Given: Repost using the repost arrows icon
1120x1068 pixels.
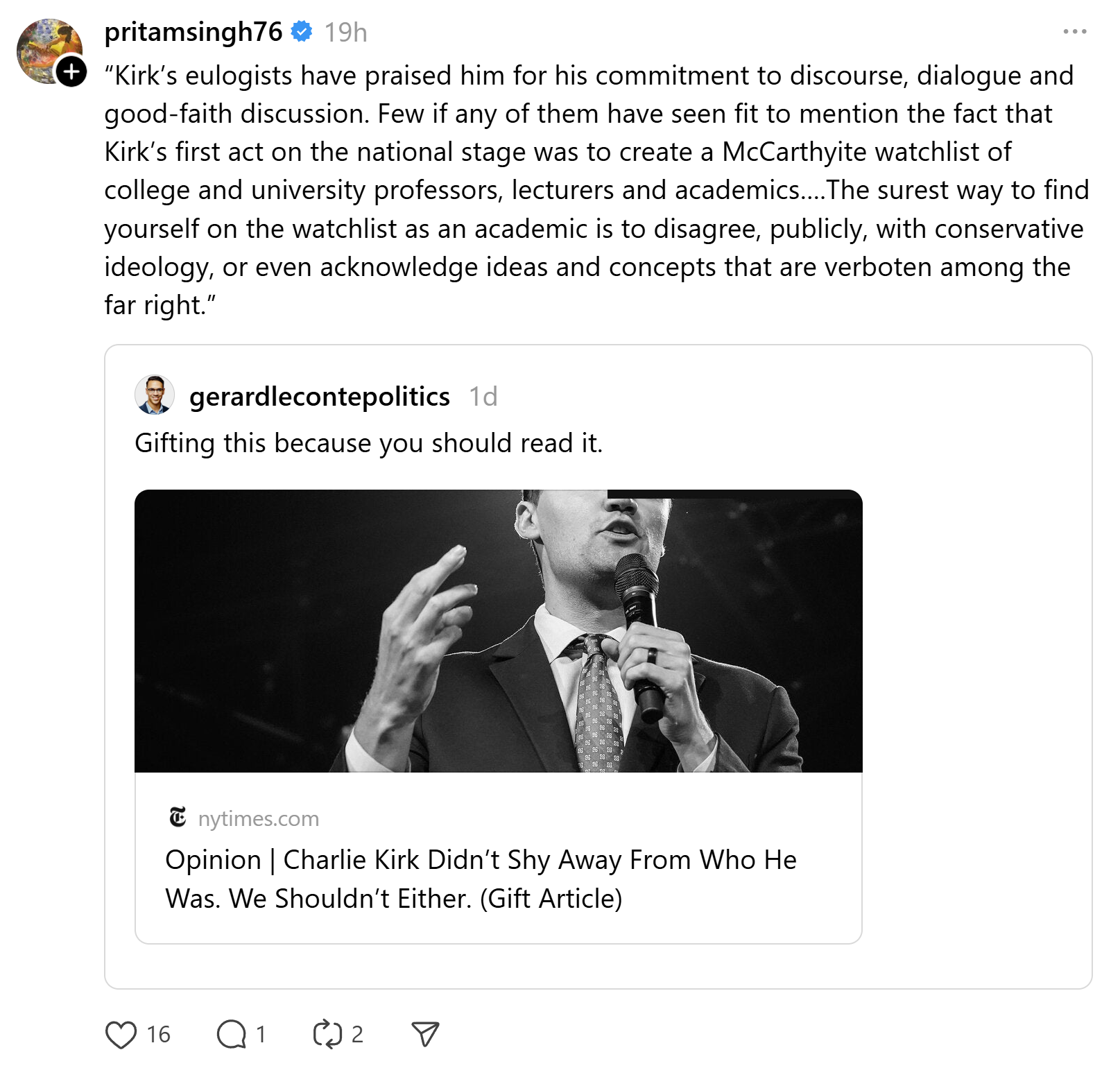Looking at the screenshot, I should coord(327,1035).
